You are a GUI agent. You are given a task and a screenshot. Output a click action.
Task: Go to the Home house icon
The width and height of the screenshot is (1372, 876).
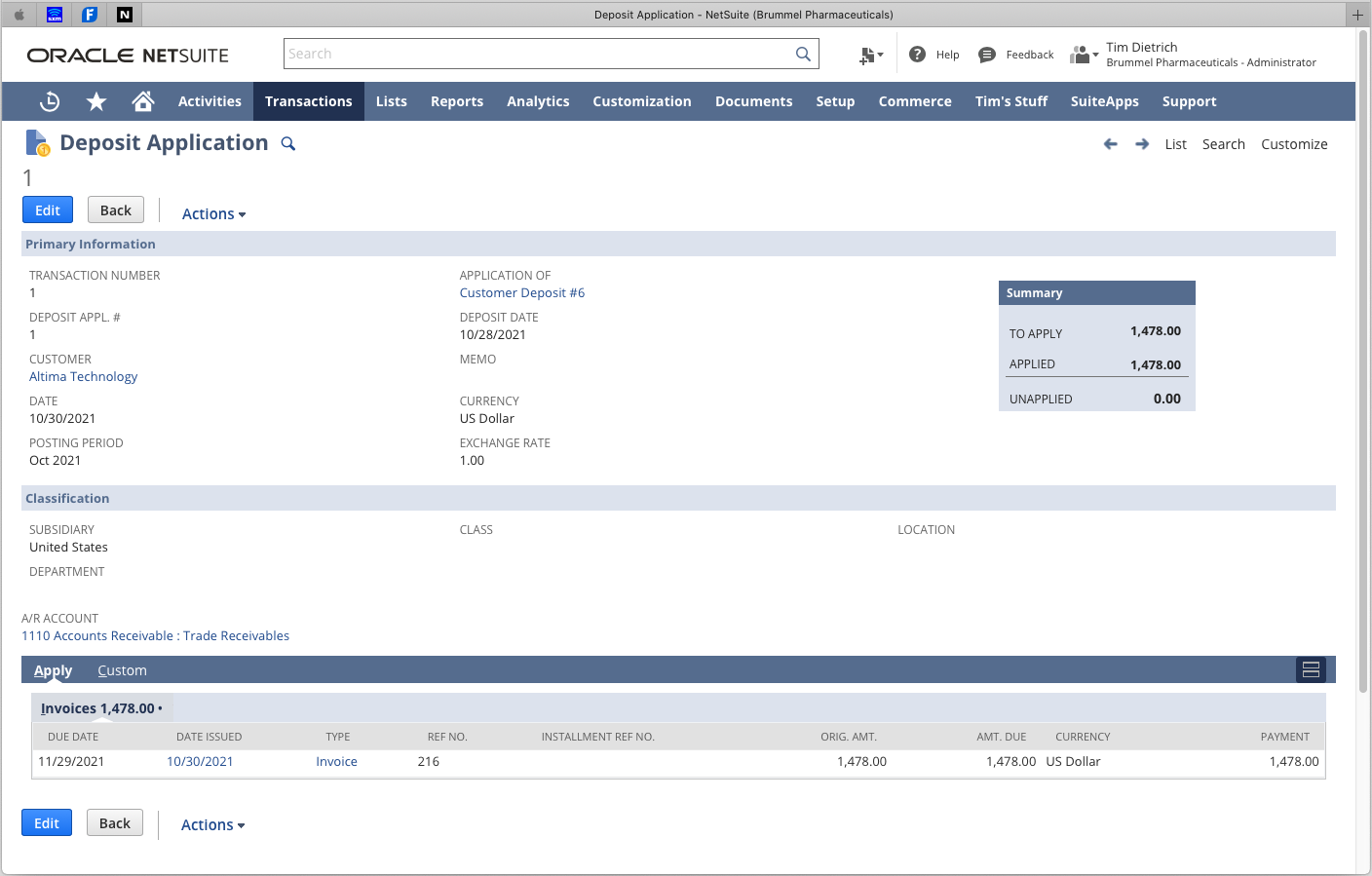tap(143, 101)
